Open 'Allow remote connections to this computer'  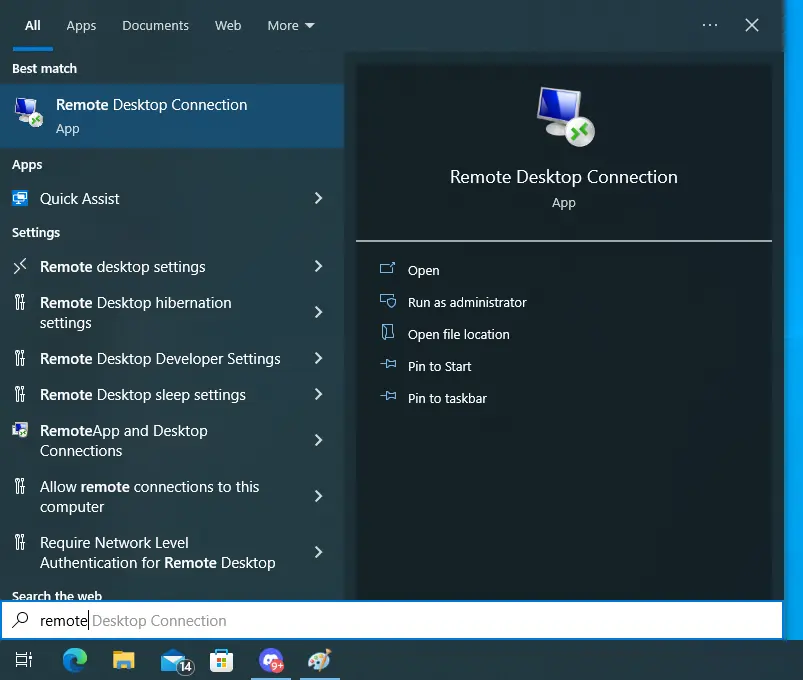pos(150,496)
